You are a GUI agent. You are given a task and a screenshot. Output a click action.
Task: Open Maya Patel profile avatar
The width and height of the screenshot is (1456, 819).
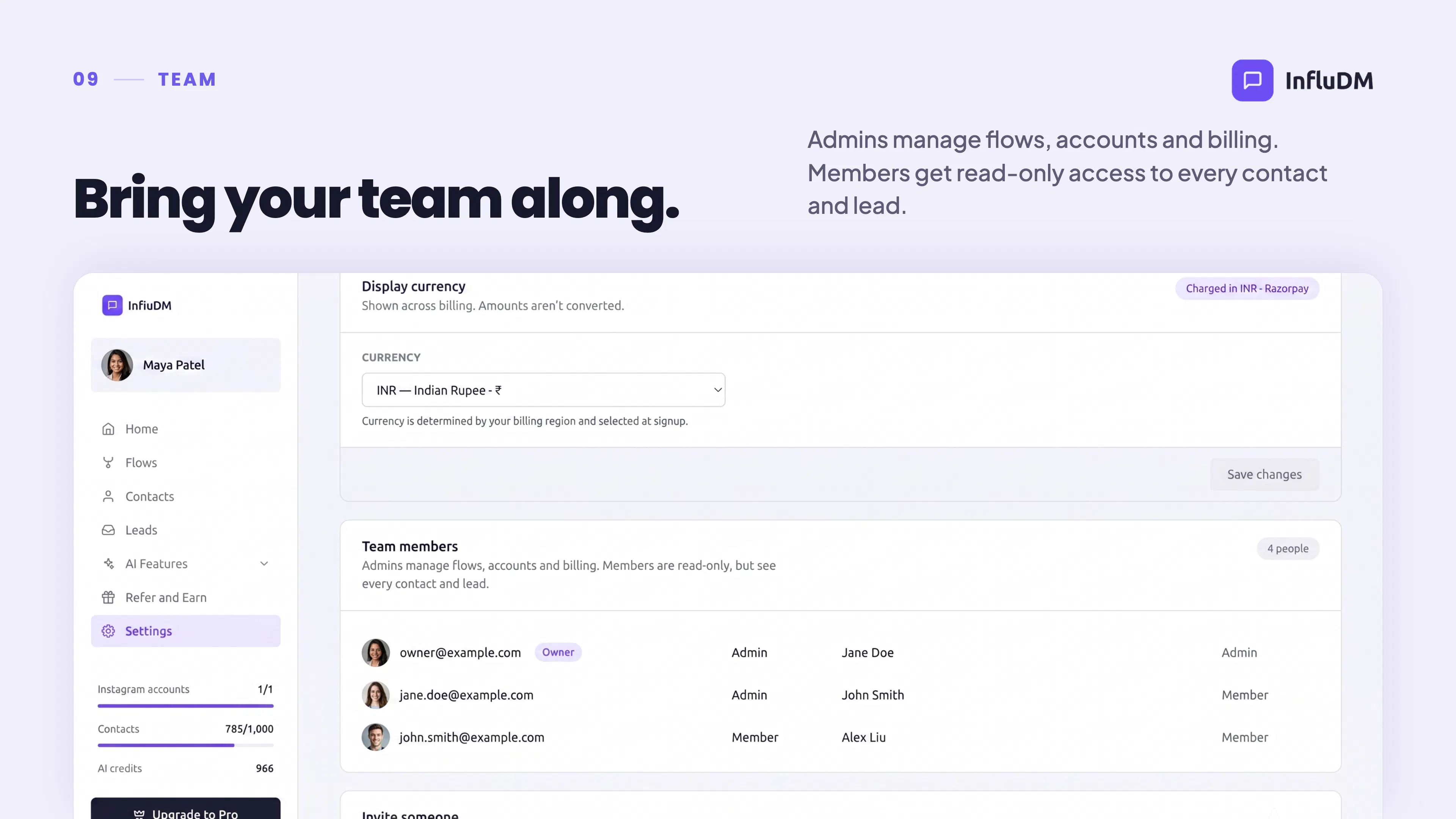click(x=117, y=365)
